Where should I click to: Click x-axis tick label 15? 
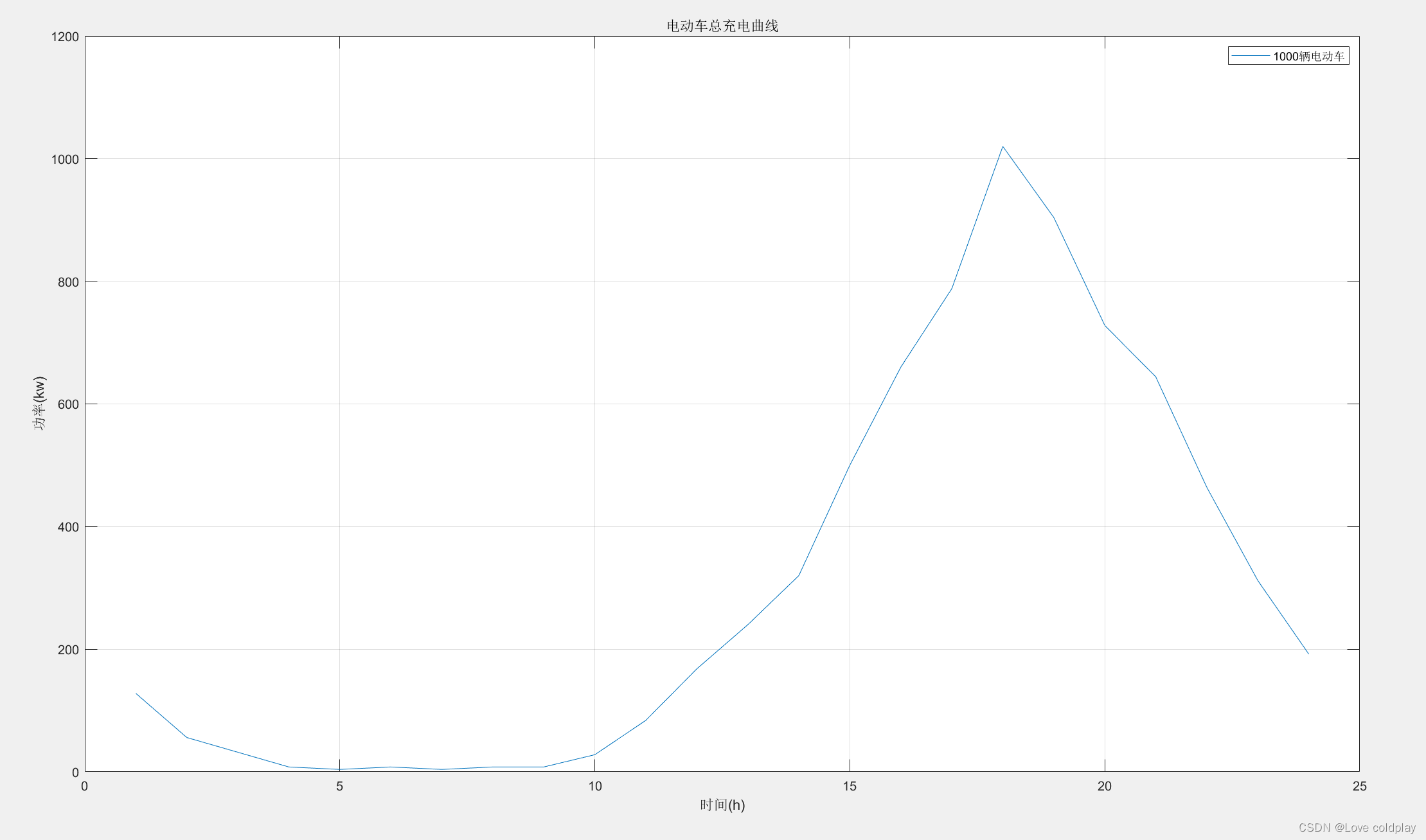click(x=850, y=786)
